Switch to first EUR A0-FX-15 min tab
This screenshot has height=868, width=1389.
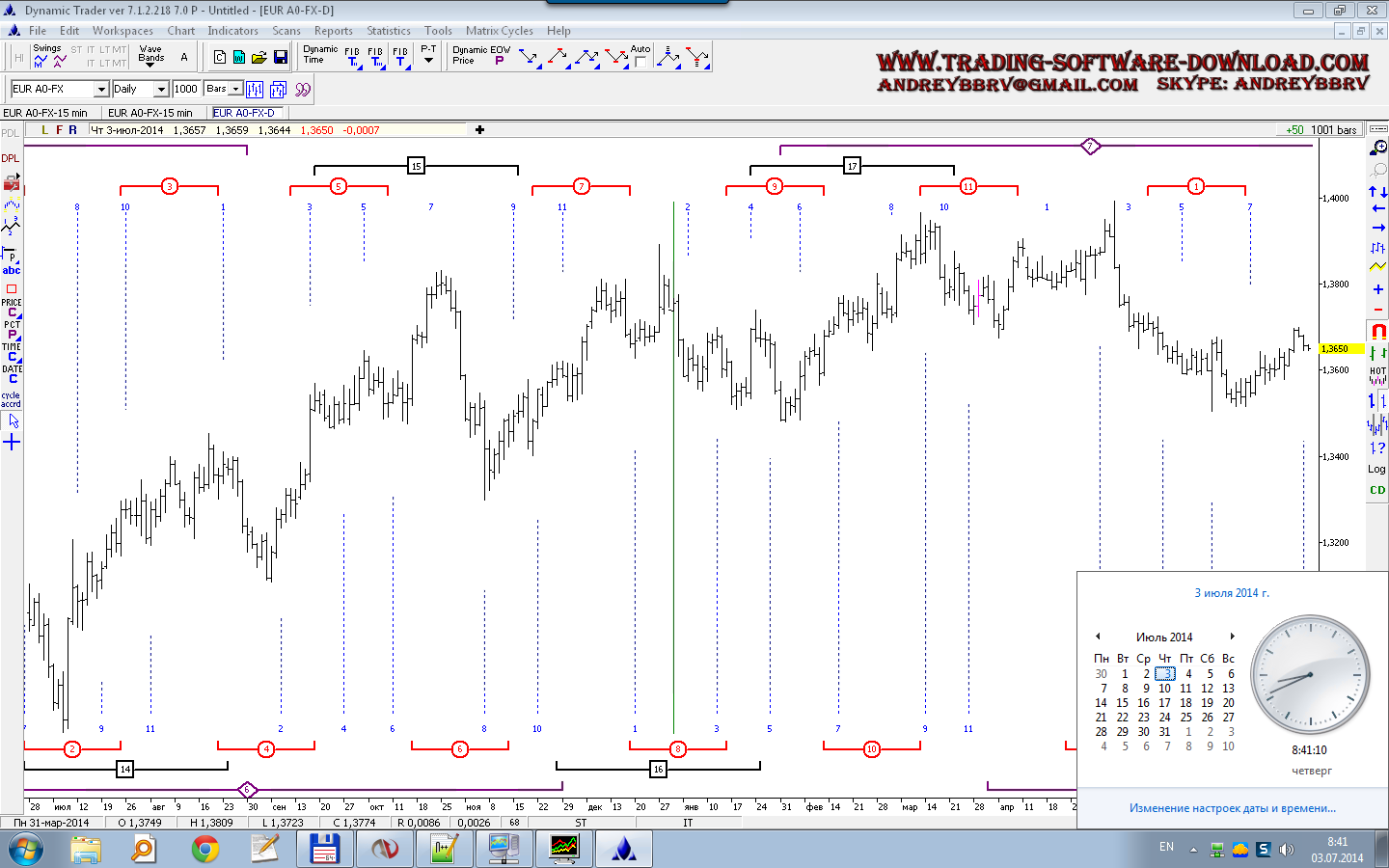45,113
